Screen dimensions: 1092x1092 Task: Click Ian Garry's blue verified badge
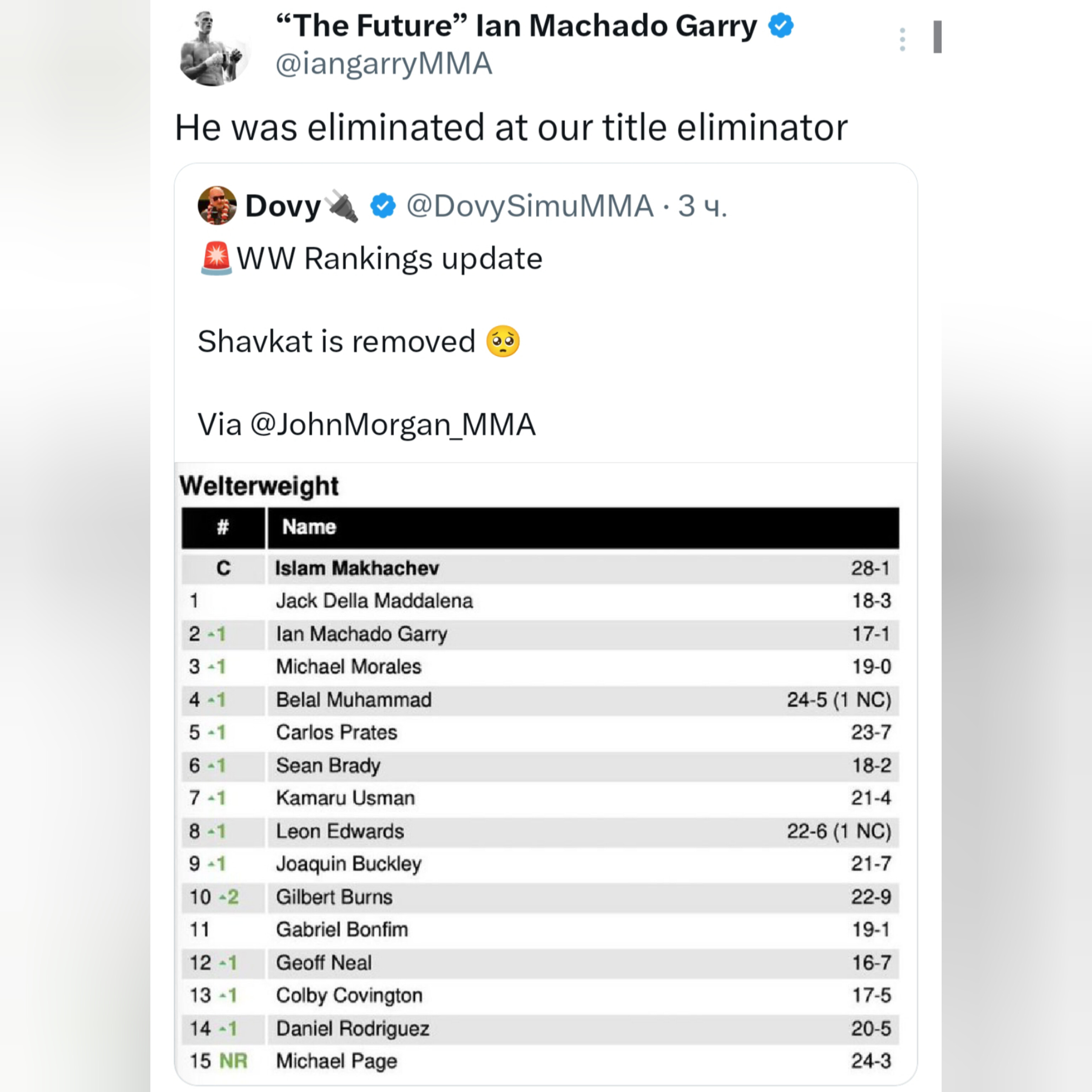point(781,26)
